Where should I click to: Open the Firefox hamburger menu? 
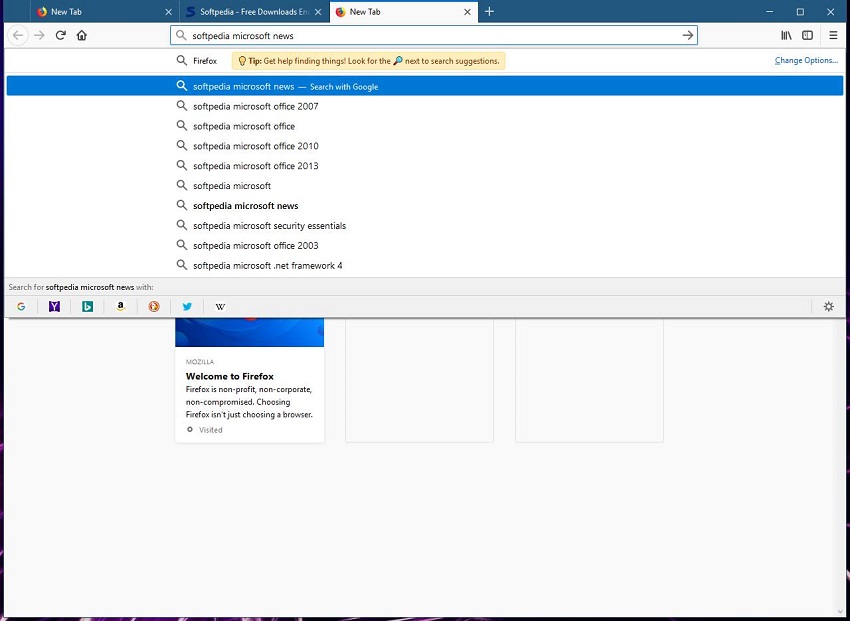coord(833,35)
